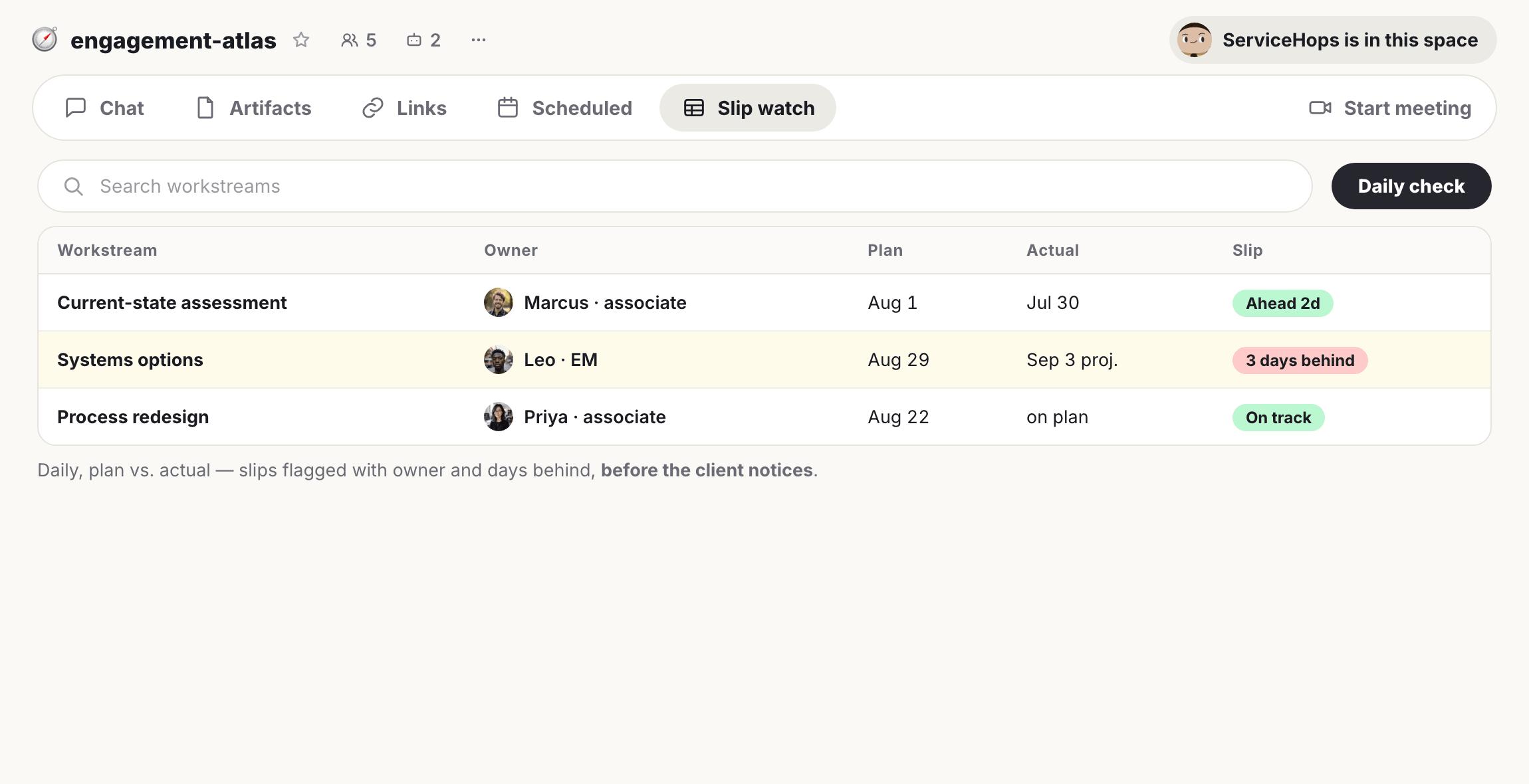The image size is (1529, 784).
Task: Run the Daily check
Action: pos(1411,186)
